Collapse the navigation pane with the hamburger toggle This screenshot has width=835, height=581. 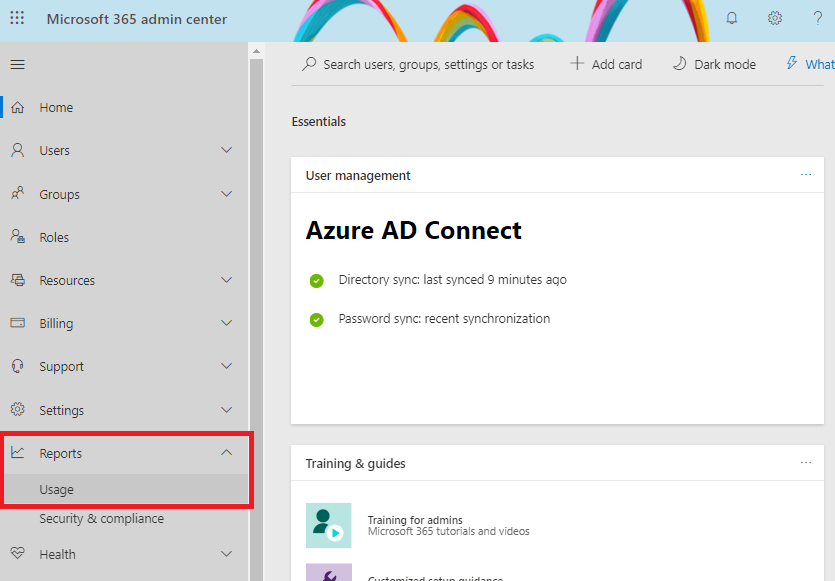tap(17, 63)
